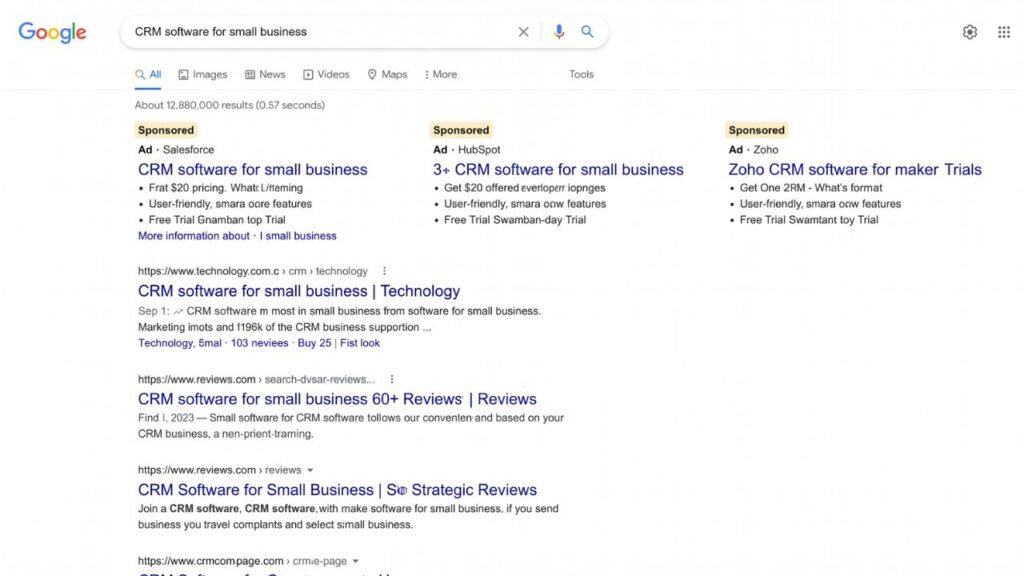Click the reviews.com › search-dvsar-reviews URL
This screenshot has height=576, width=1024.
257,379
